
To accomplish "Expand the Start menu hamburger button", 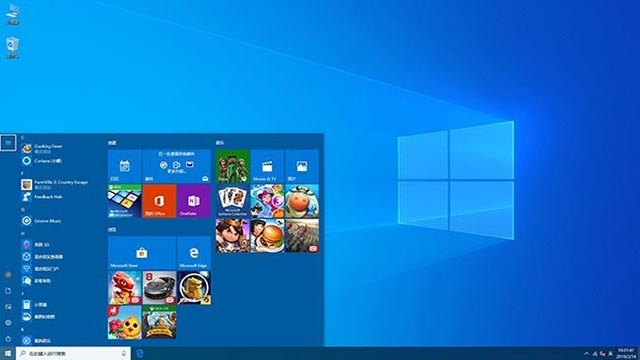I will [8, 143].
